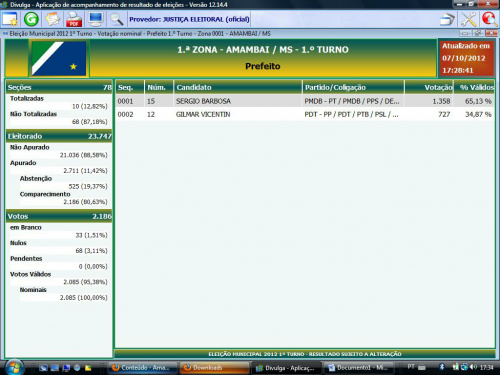
Task: Click the Nulos value 68 (3,11%)
Action: 91,251
